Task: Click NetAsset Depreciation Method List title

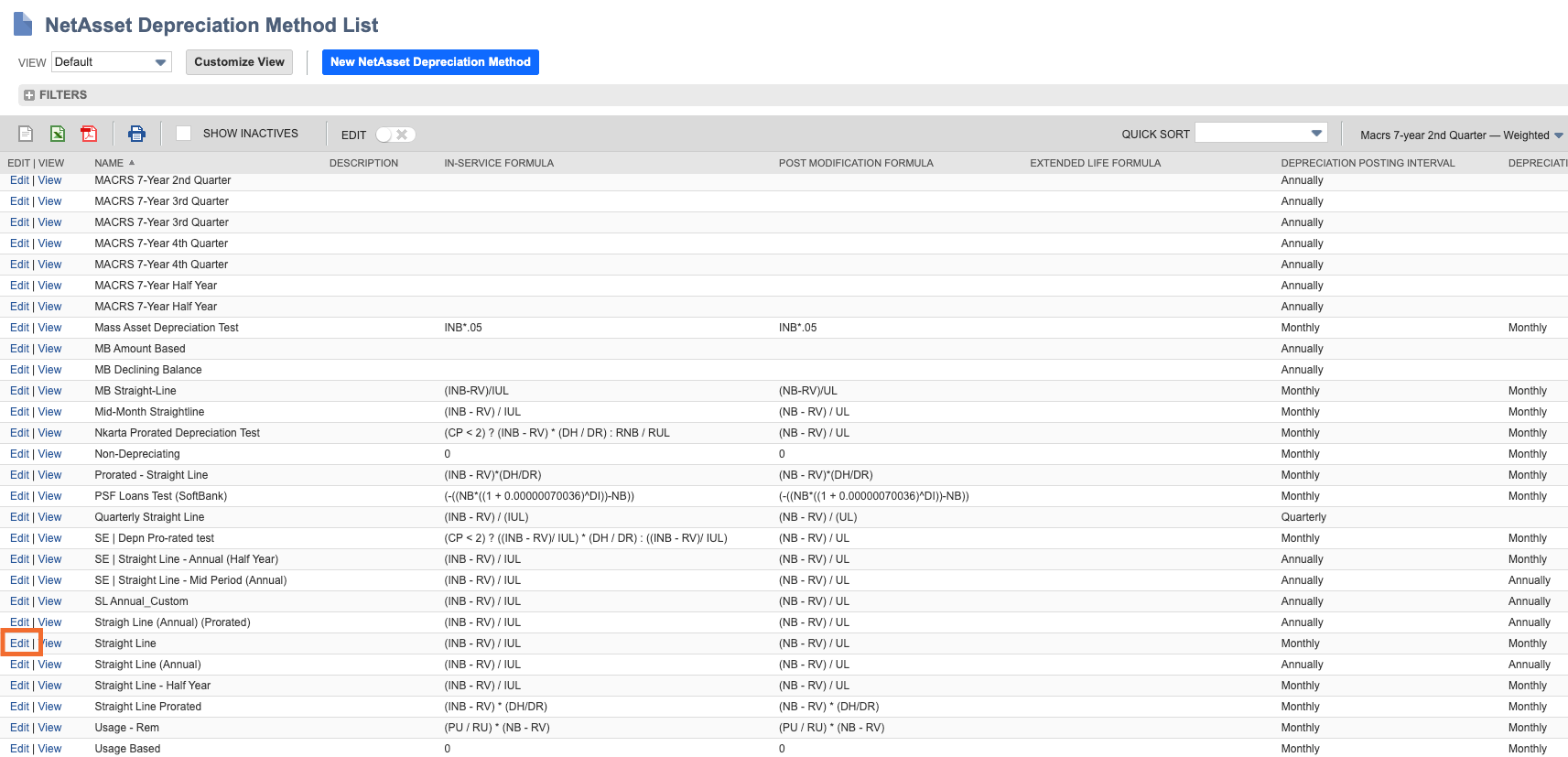Action: [x=211, y=26]
